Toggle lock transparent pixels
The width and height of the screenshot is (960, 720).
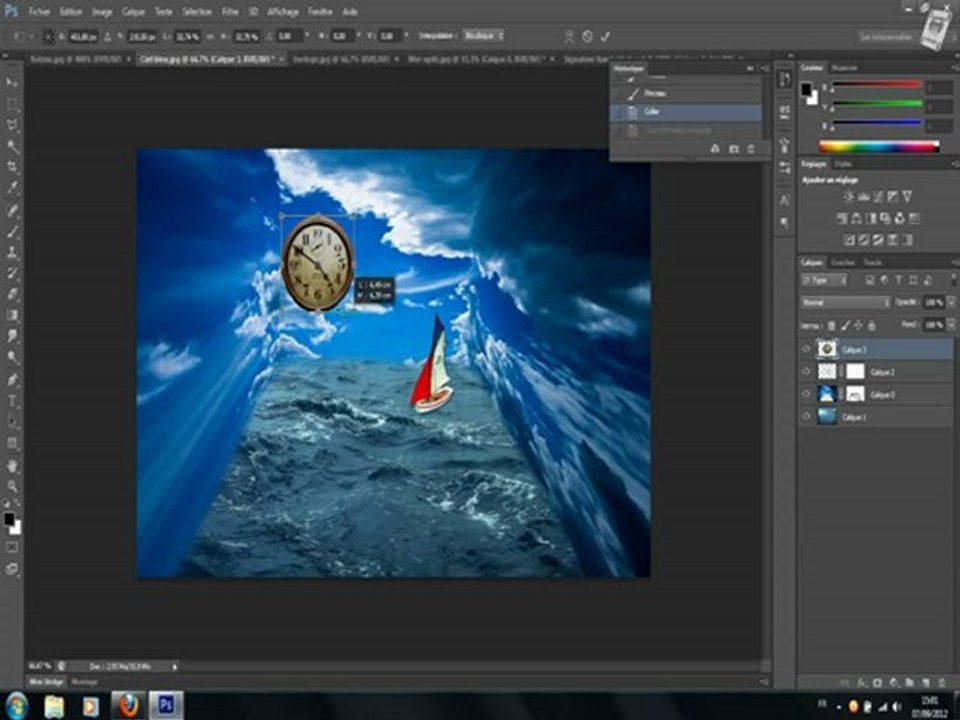coord(831,326)
